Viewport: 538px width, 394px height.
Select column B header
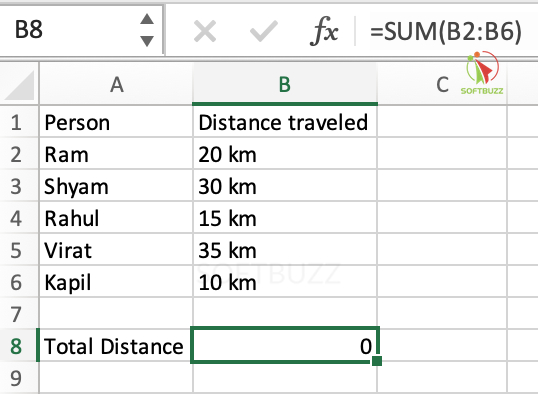[x=285, y=84]
